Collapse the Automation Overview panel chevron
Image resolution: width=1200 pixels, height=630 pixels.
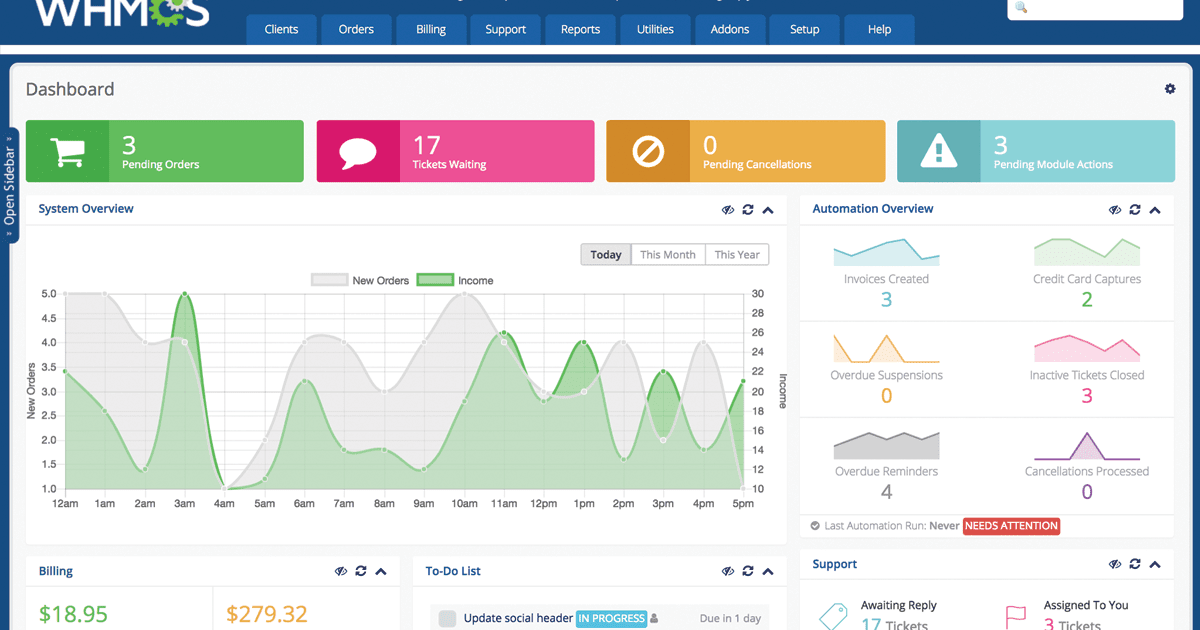point(1155,210)
